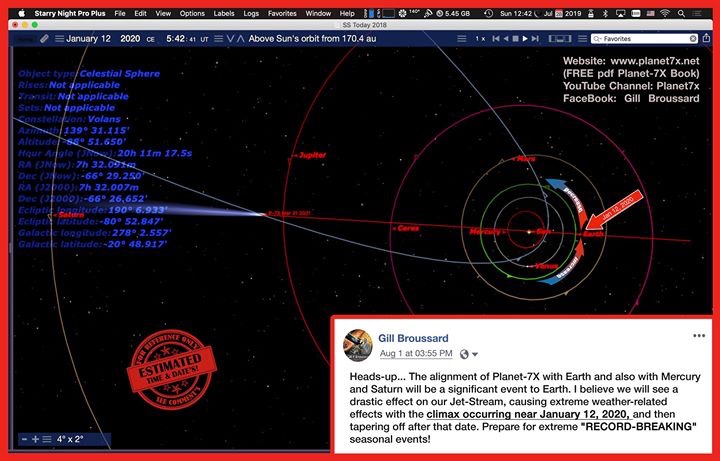Click the increase elevation up-arrow icon
The image size is (720, 461).
click(x=241, y=39)
